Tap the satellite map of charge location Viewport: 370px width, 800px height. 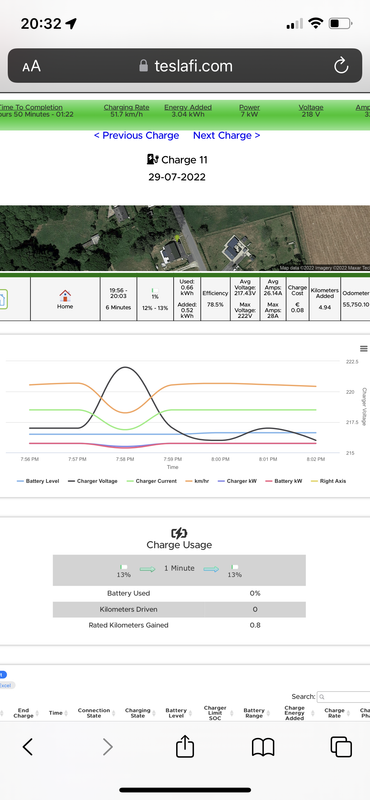click(x=185, y=238)
